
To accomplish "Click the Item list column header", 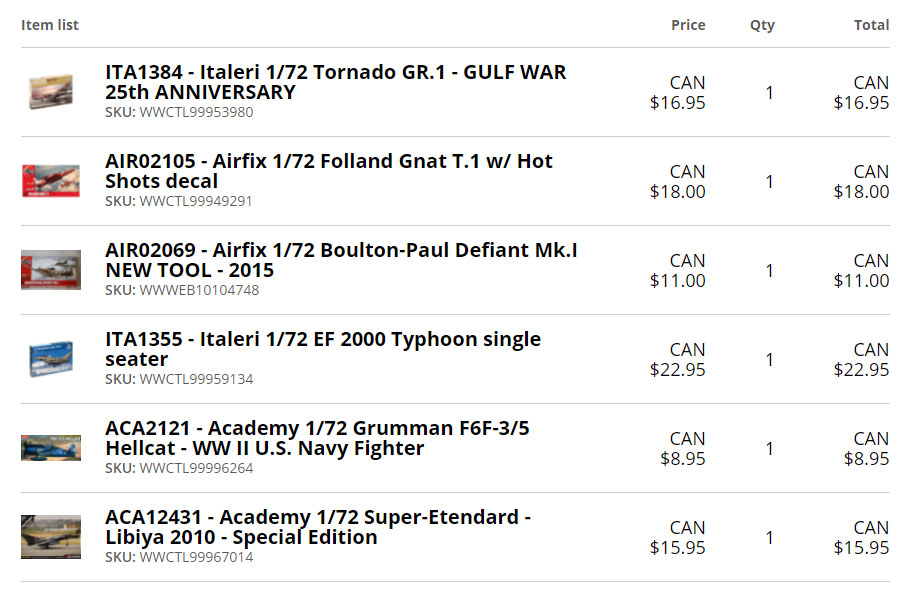I will pyautogui.click(x=50, y=25).
